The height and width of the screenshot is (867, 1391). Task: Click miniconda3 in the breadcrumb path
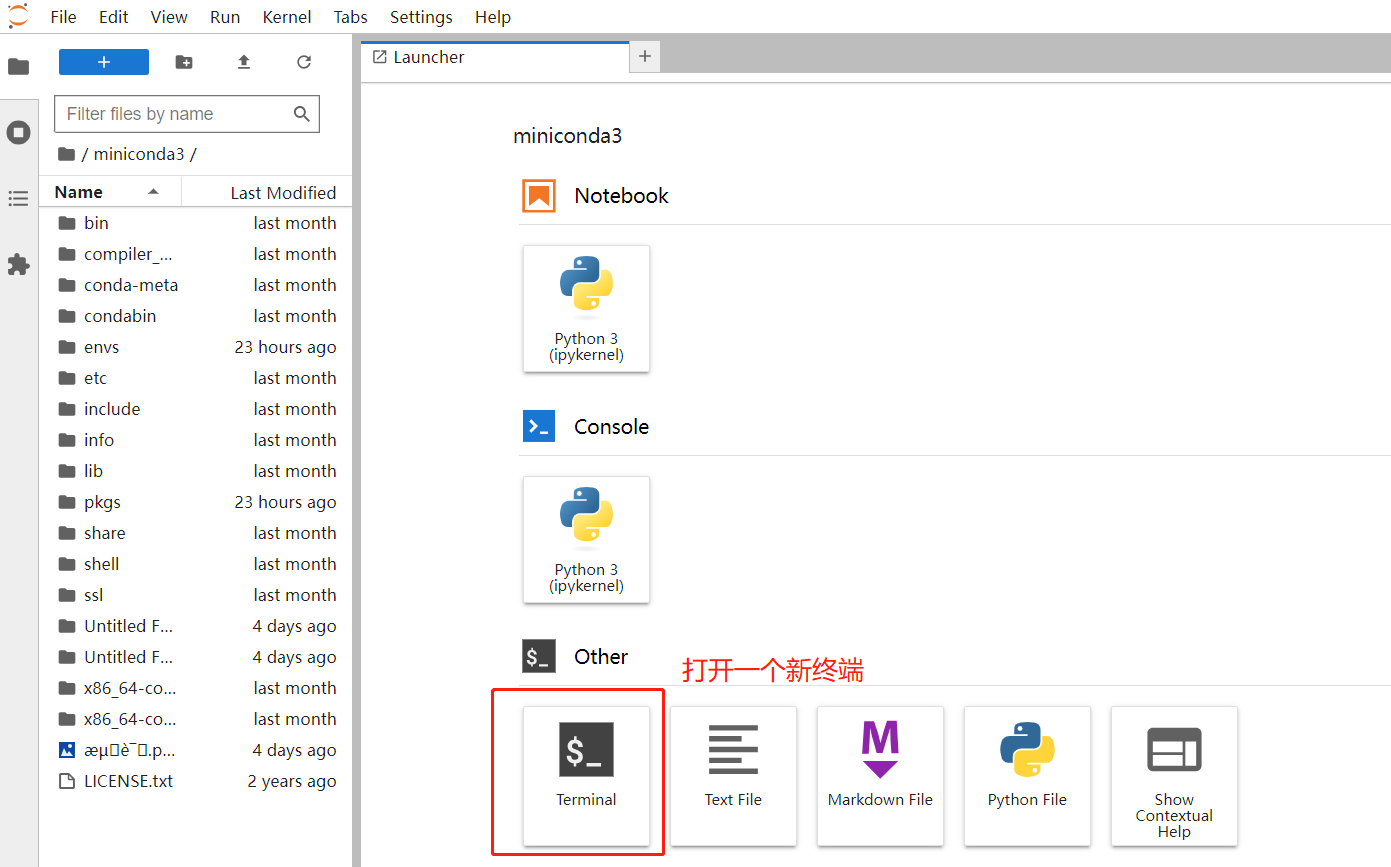click(x=138, y=154)
